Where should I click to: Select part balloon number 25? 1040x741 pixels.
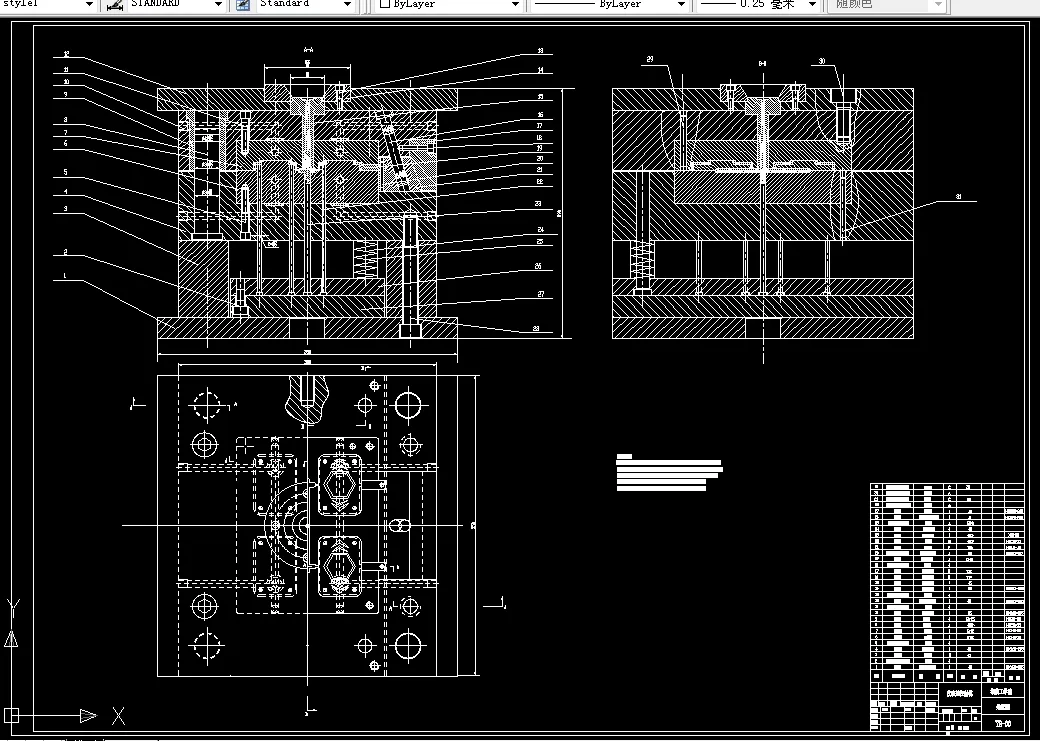point(541,242)
